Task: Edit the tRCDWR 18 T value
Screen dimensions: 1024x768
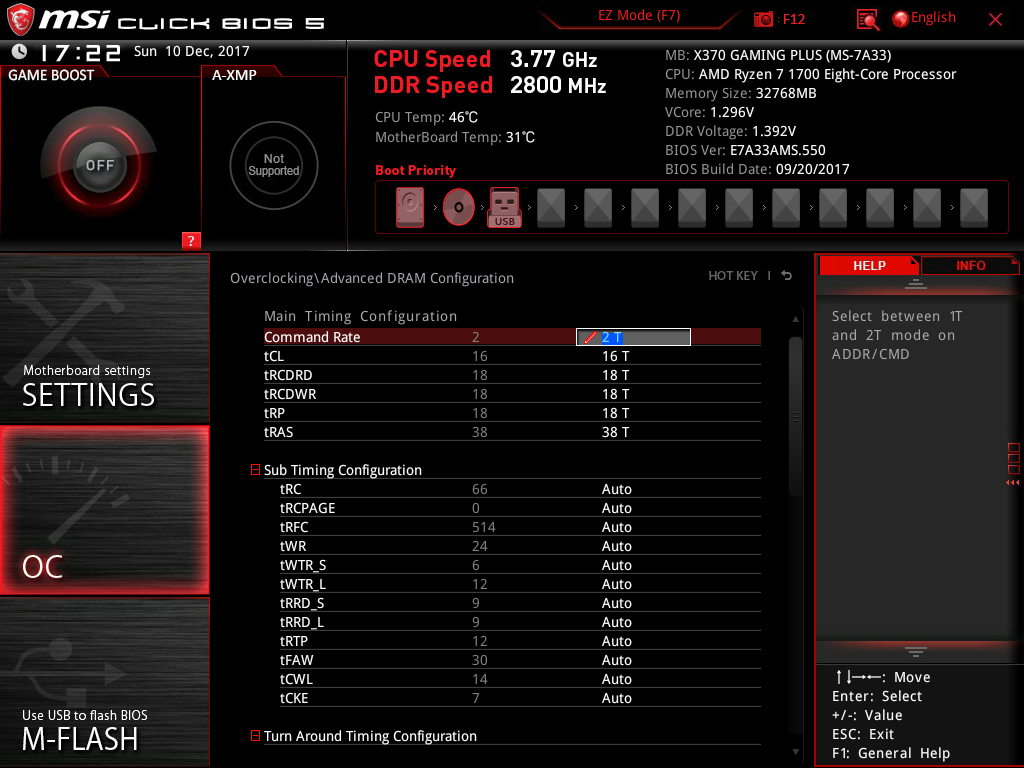Action: click(615, 394)
